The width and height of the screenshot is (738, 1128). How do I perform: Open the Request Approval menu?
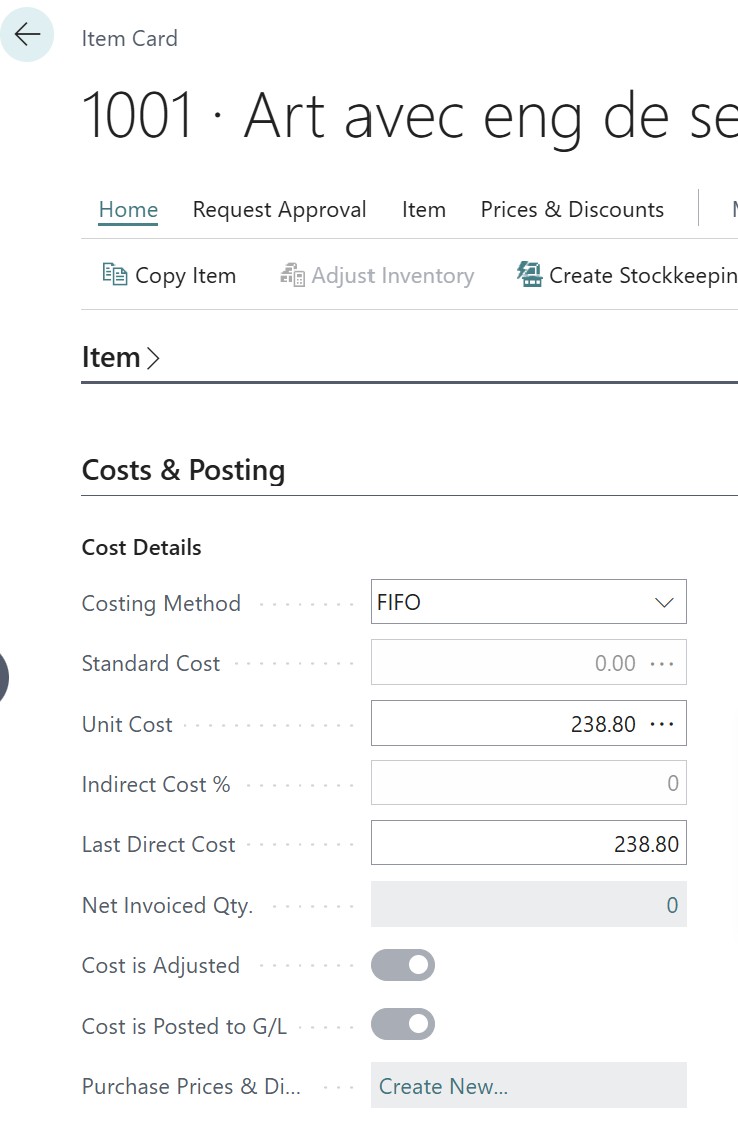279,210
